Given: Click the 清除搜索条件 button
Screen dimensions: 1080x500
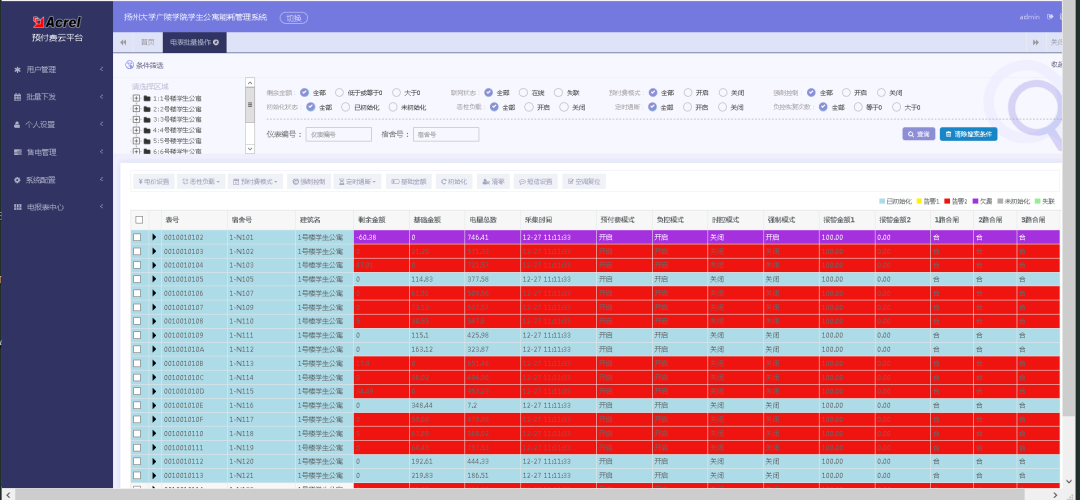Looking at the screenshot, I should [968, 134].
